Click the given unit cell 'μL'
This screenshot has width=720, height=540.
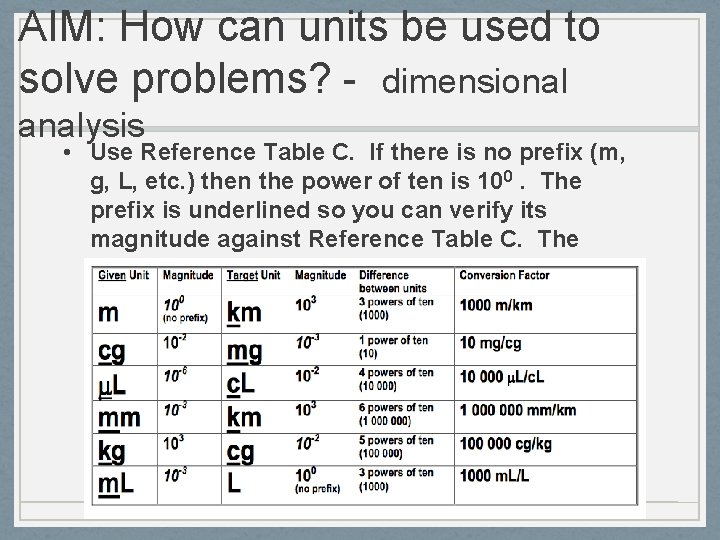pos(112,386)
